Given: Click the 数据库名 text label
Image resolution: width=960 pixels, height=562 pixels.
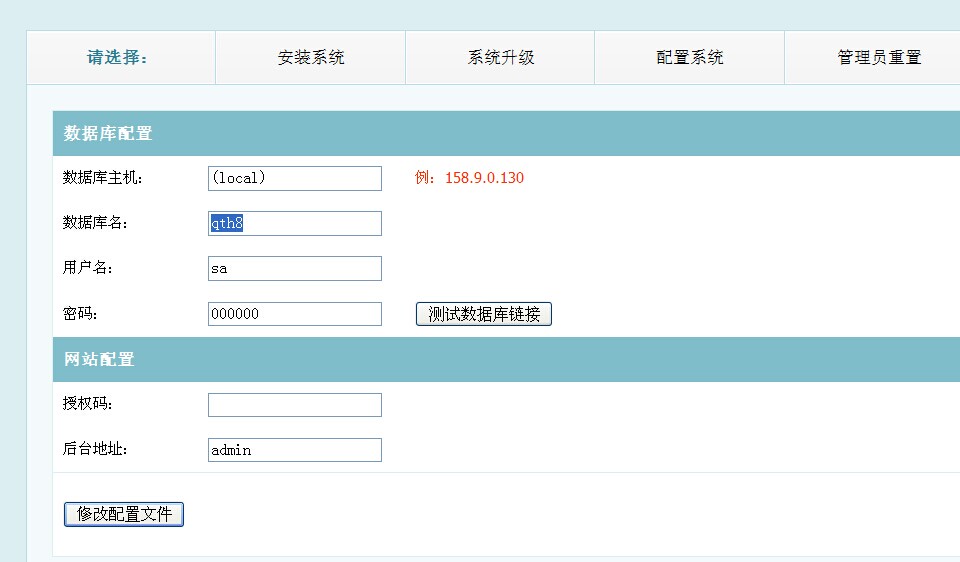Looking at the screenshot, I should coord(95,224).
